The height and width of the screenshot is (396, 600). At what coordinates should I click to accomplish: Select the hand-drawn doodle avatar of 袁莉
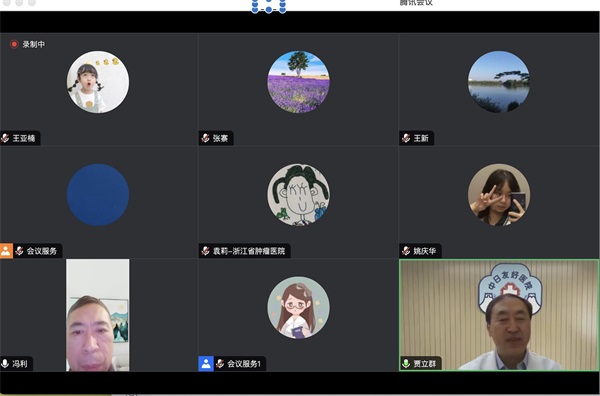(298, 195)
